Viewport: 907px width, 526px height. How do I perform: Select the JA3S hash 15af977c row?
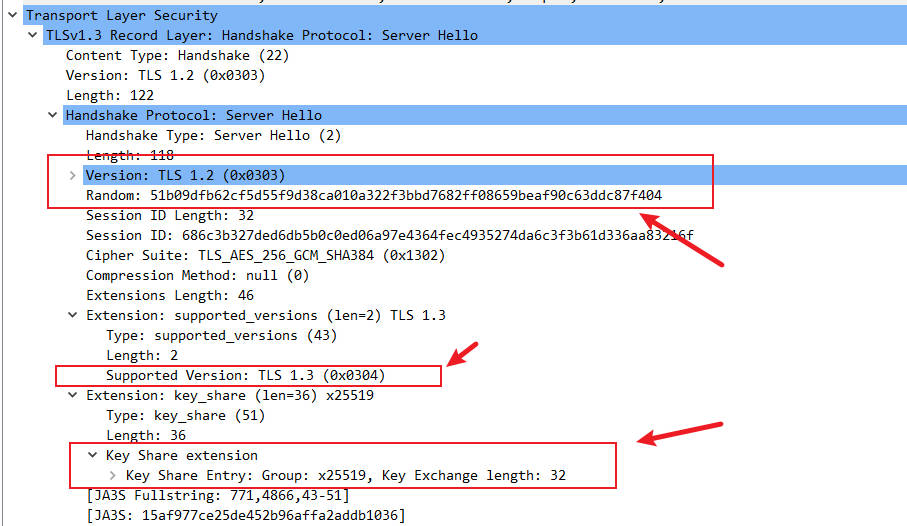245,516
